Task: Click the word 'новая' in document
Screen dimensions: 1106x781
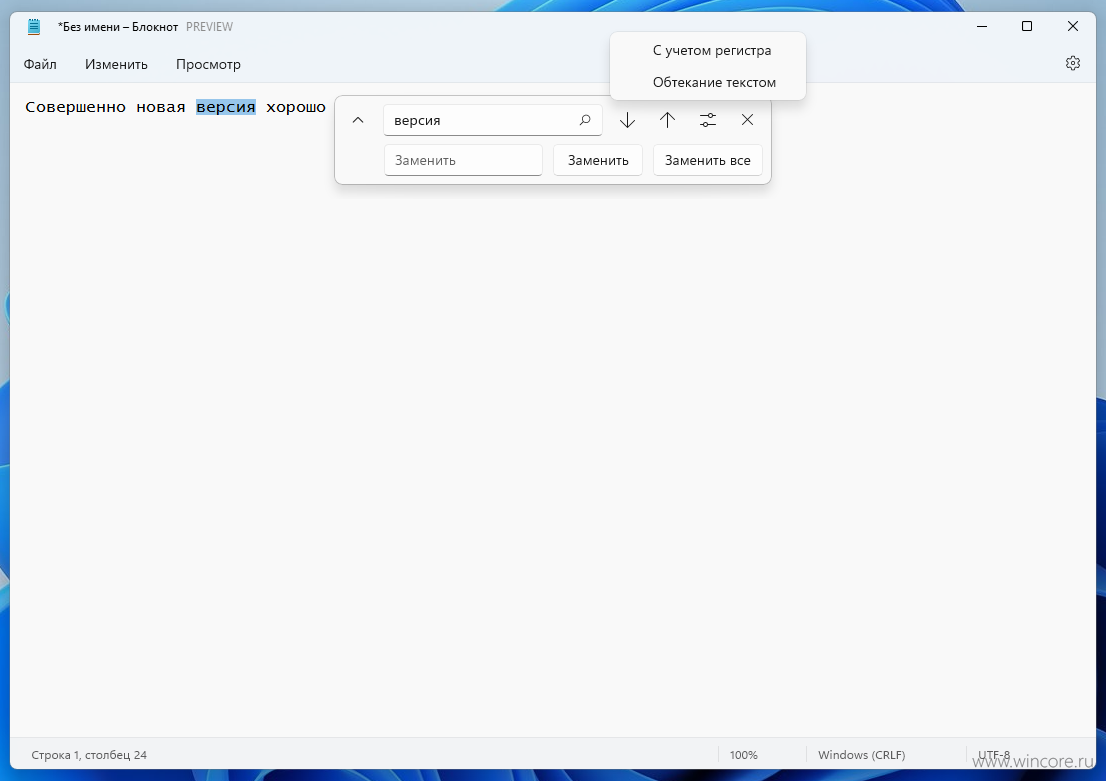Action: pos(161,107)
